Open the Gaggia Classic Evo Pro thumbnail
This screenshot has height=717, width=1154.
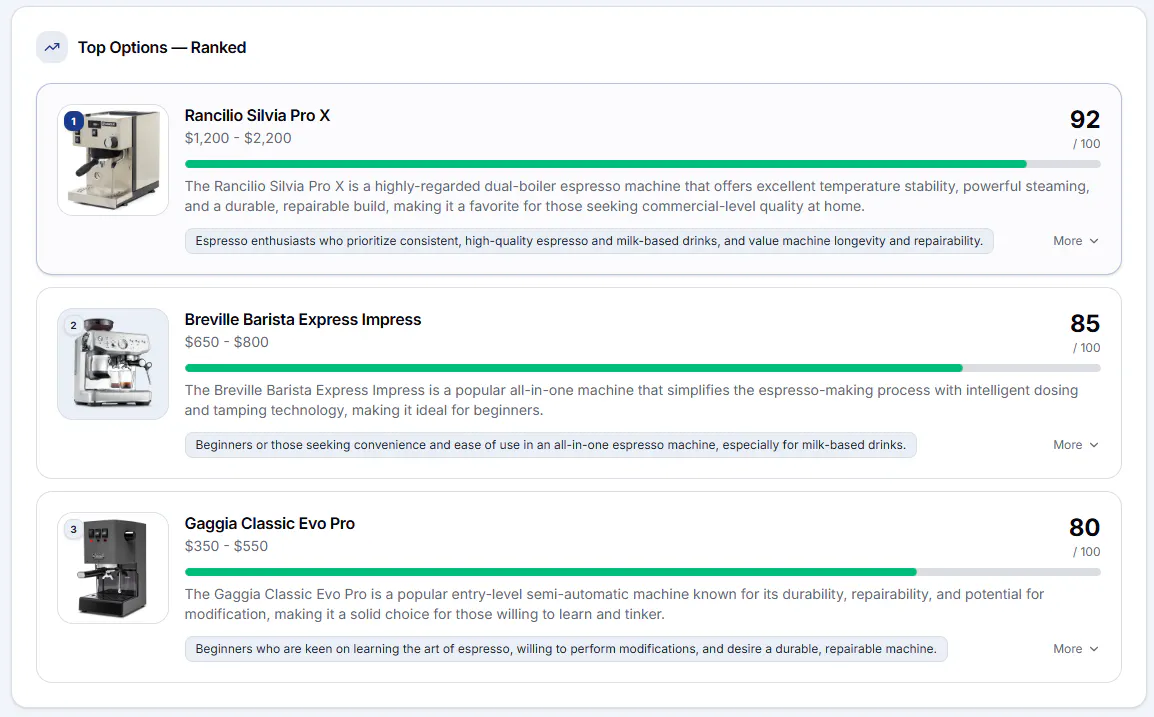pyautogui.click(x=113, y=568)
